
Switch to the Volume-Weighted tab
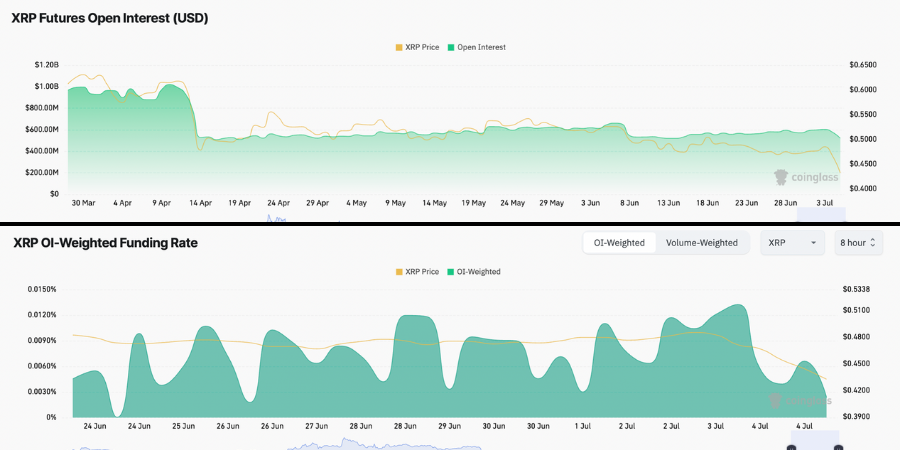coord(701,243)
